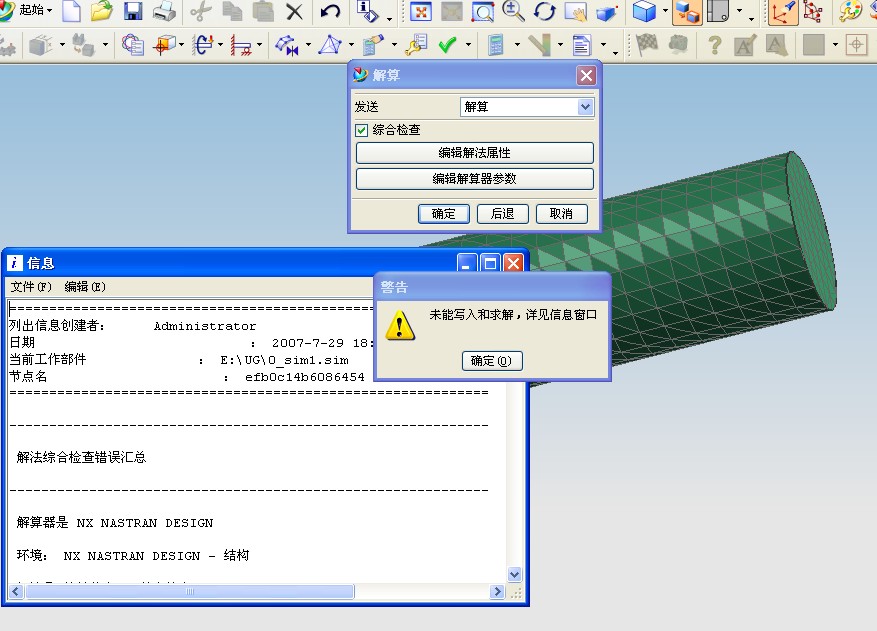
Task: Select the 3D tetrahedral mesh icon
Action: [330, 45]
